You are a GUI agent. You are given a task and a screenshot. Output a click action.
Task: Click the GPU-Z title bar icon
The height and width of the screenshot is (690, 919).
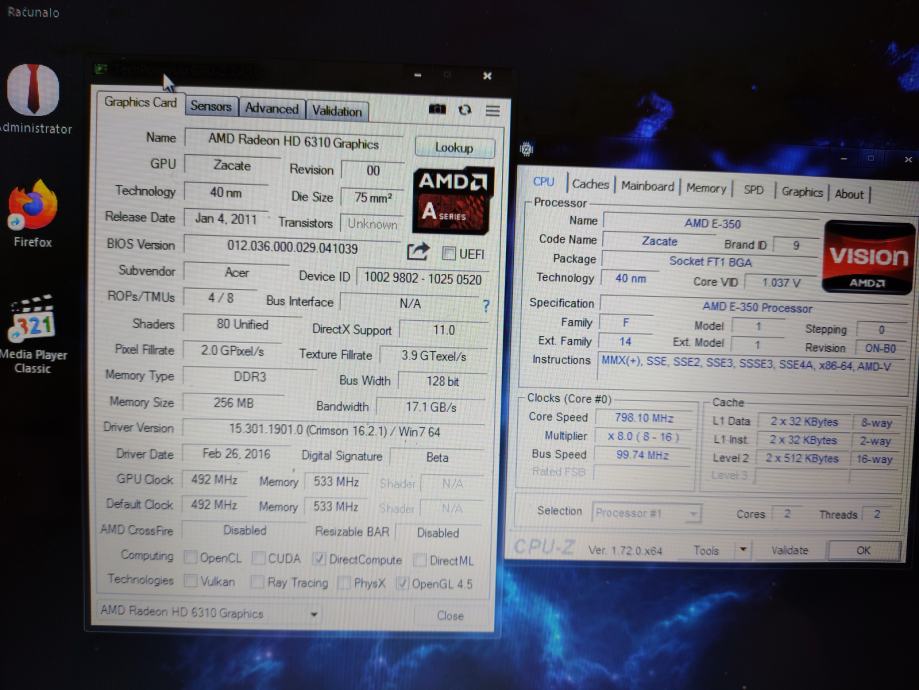point(101,69)
